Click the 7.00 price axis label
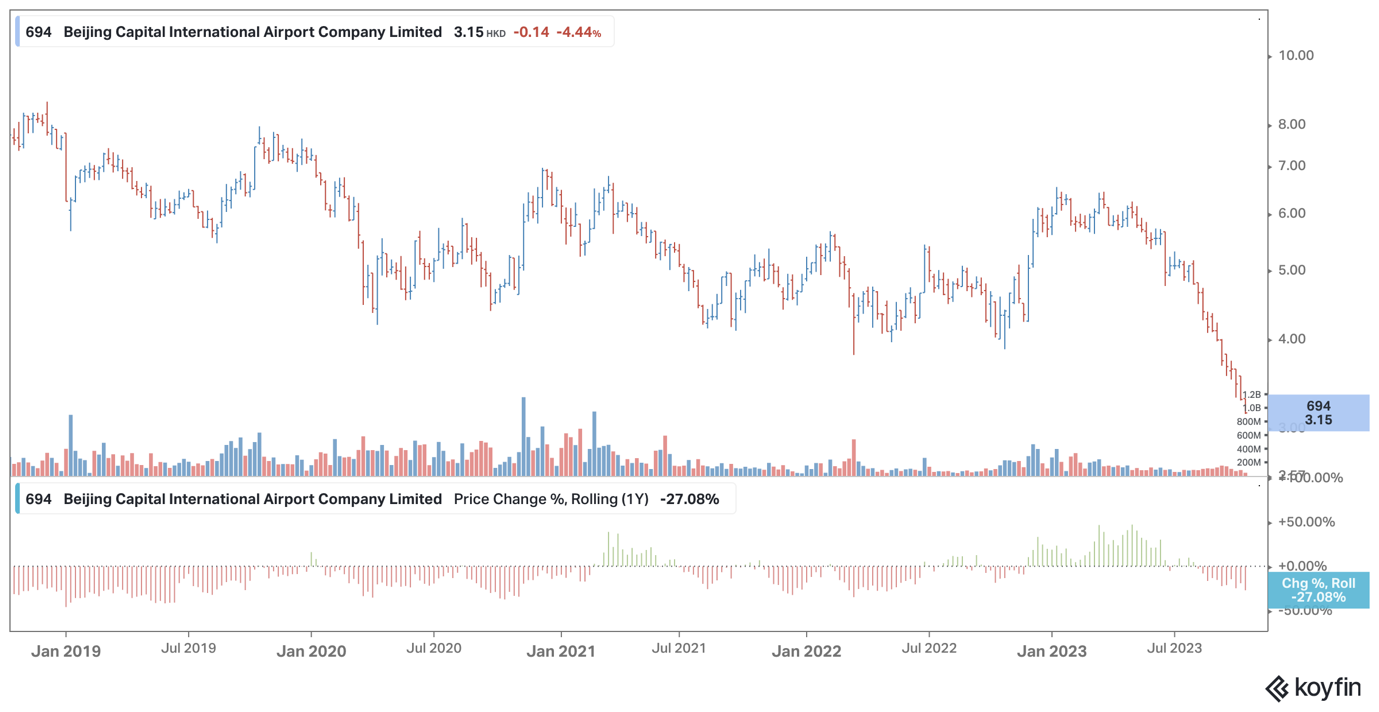1379x712 pixels. 1292,166
